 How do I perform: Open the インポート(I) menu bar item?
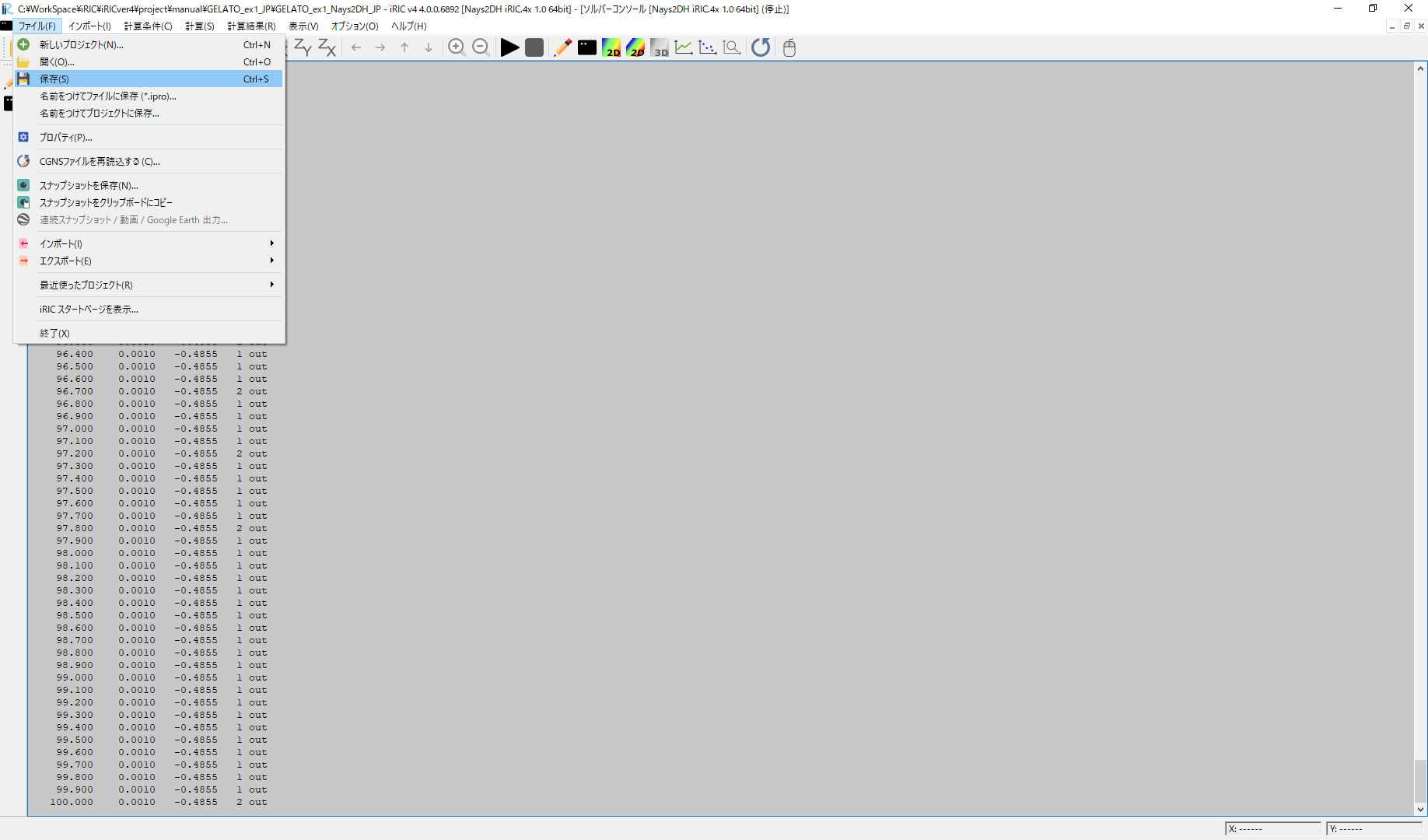click(89, 26)
